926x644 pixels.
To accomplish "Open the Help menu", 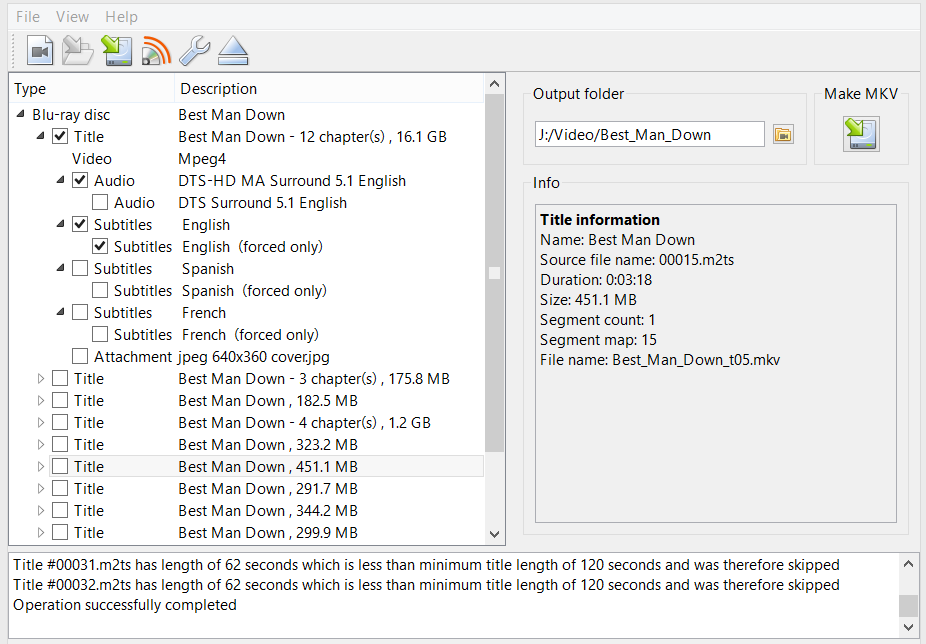I will pos(121,17).
